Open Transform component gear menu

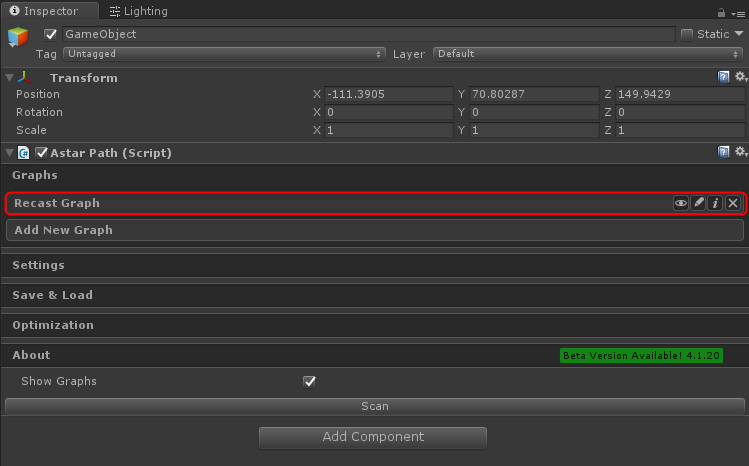pos(740,77)
